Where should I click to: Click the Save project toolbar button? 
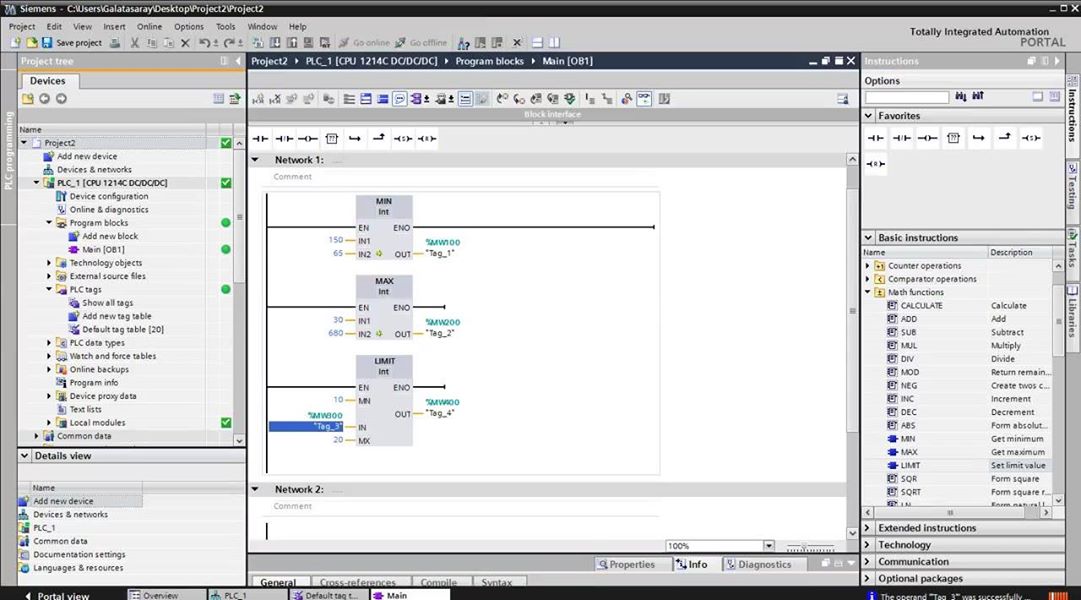72,43
